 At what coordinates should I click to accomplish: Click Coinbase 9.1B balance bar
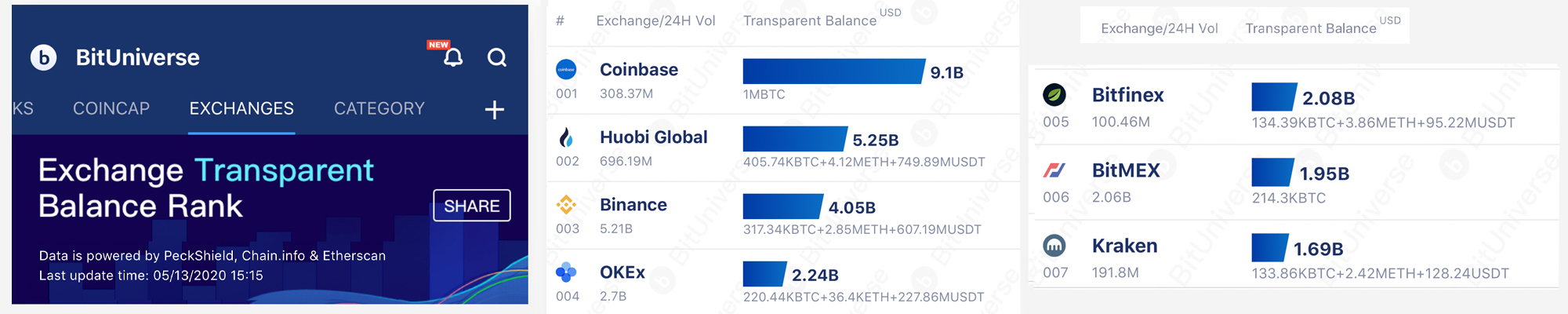pyautogui.click(x=833, y=71)
